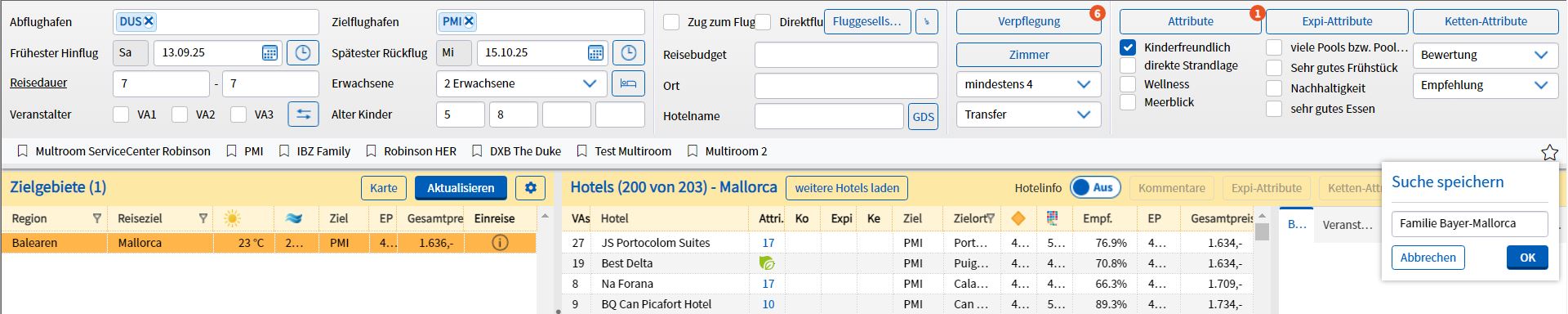Click the Reisebudget input field
1568x314 pixels.
[846, 55]
